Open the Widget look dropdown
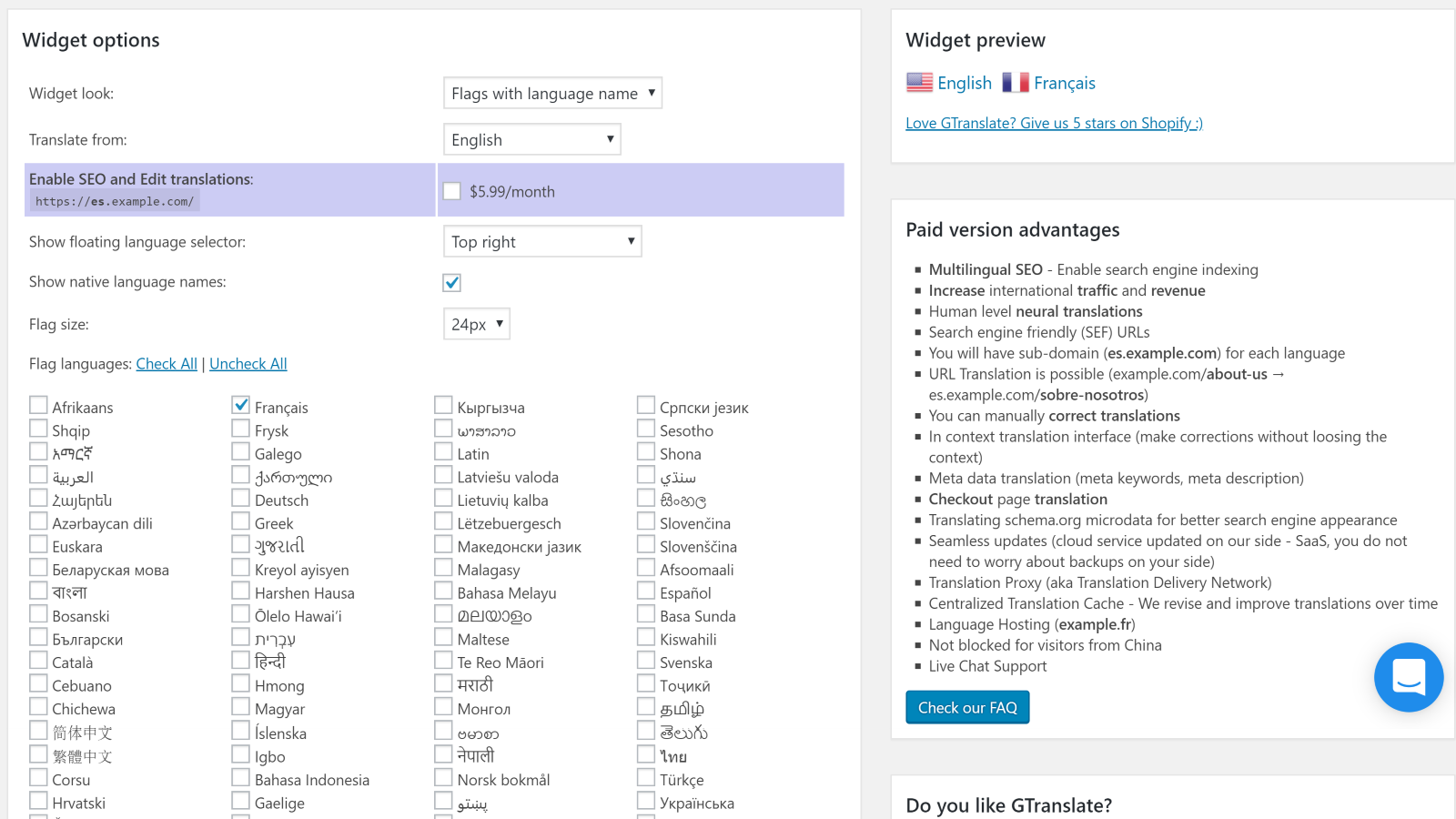This screenshot has width=1456, height=819. 552,94
